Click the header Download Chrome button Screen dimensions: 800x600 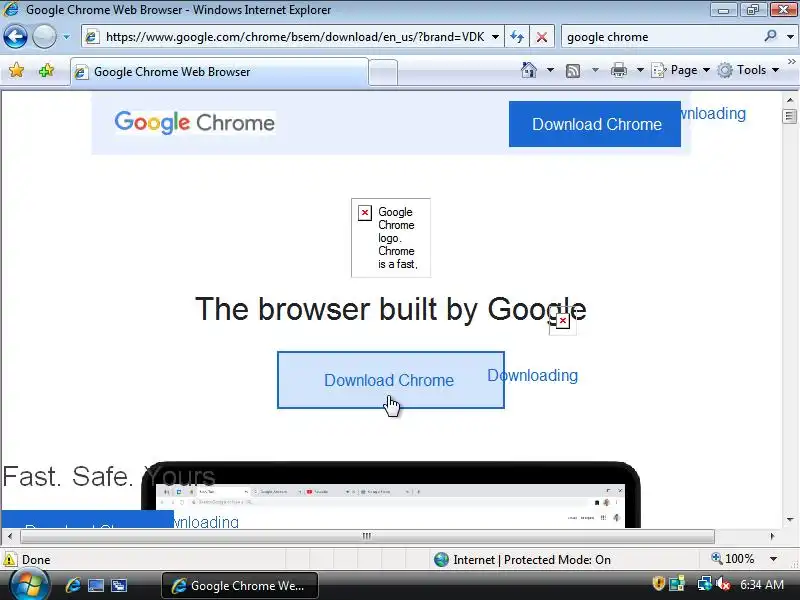(x=595, y=124)
